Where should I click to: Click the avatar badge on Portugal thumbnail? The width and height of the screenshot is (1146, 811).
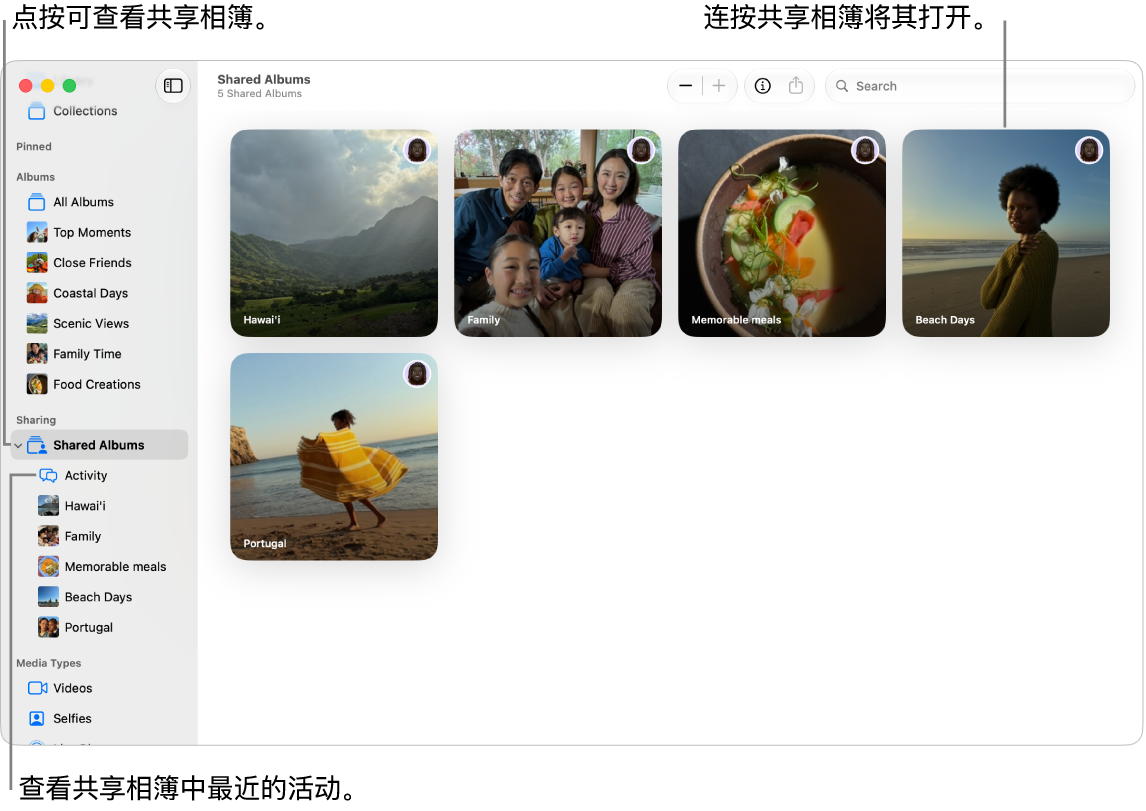417,374
